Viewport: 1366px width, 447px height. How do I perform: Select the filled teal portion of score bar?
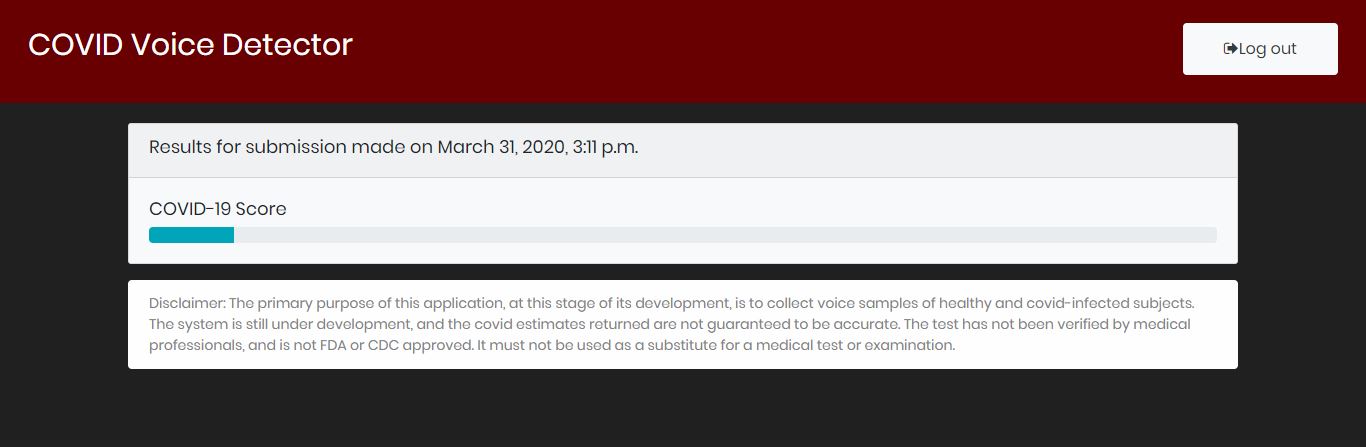coord(191,235)
